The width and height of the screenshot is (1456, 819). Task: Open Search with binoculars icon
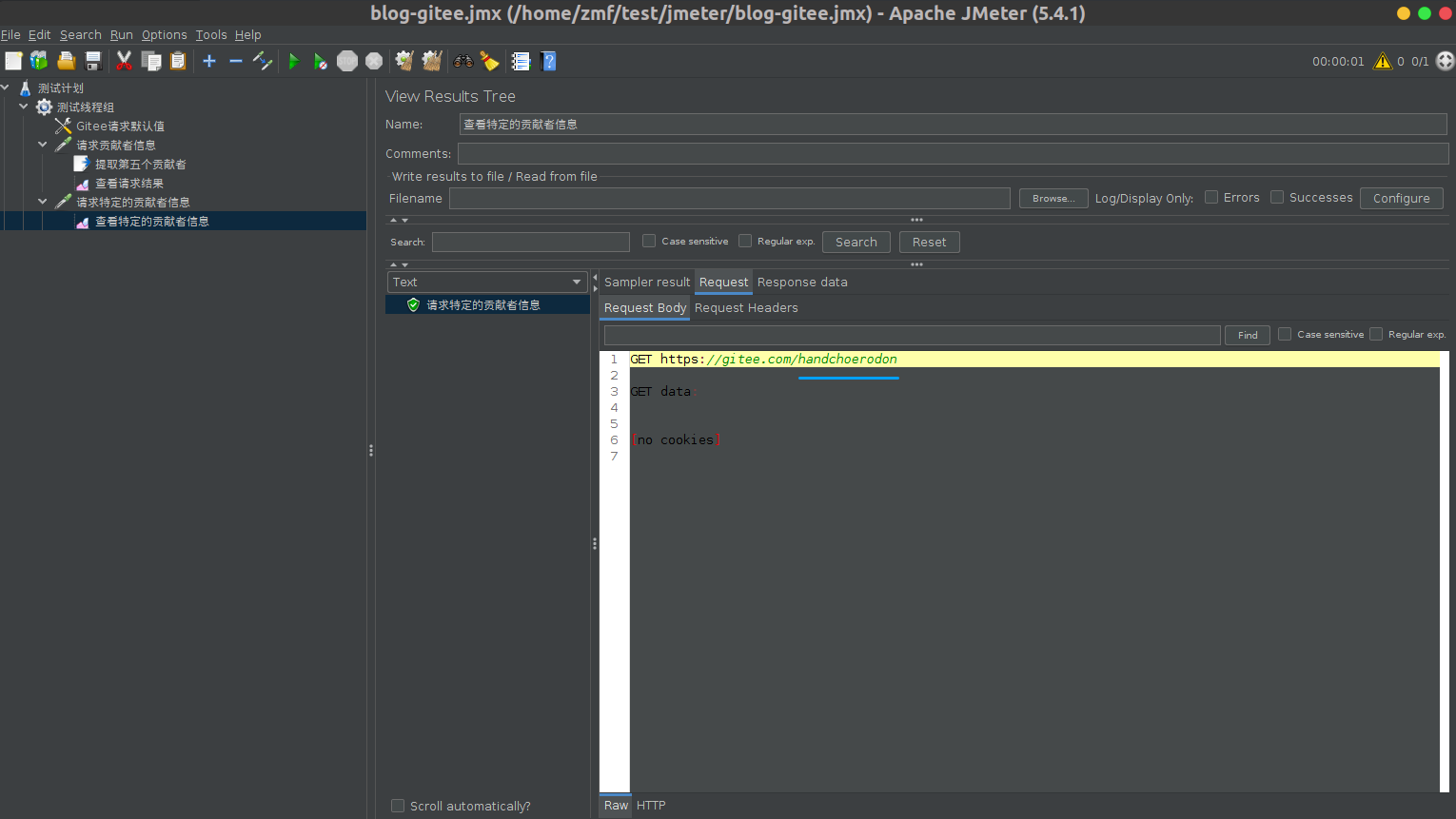(463, 61)
